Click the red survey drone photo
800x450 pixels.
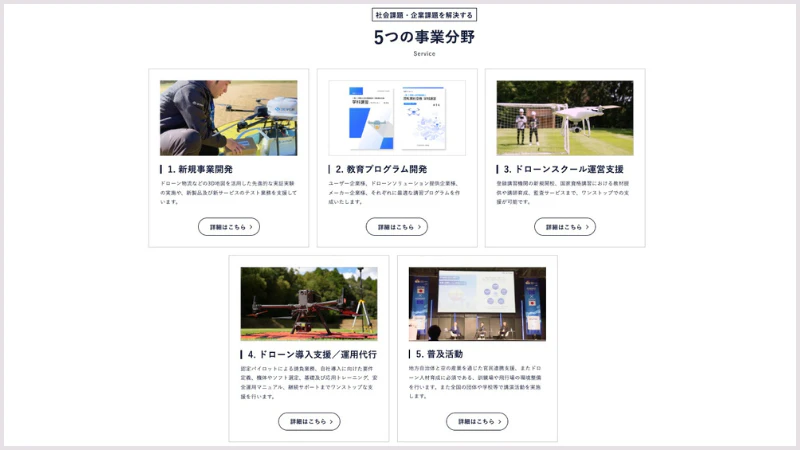309,304
